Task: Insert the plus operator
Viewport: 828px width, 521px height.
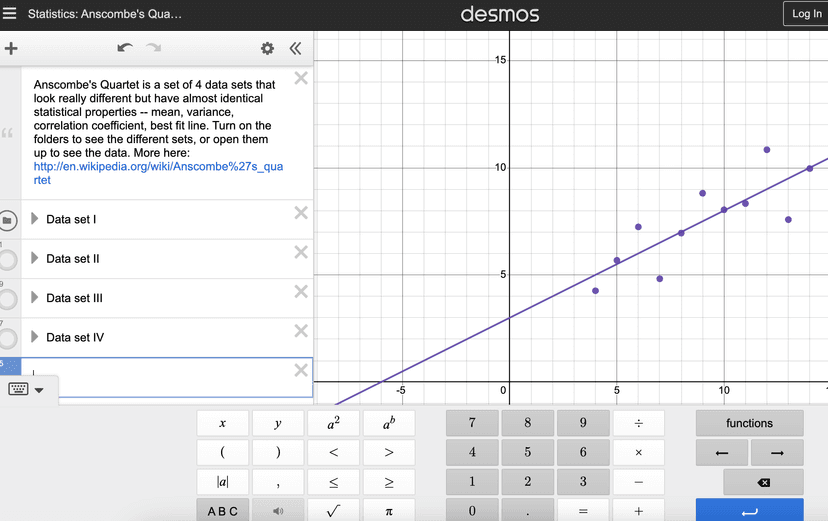Action: click(x=638, y=510)
